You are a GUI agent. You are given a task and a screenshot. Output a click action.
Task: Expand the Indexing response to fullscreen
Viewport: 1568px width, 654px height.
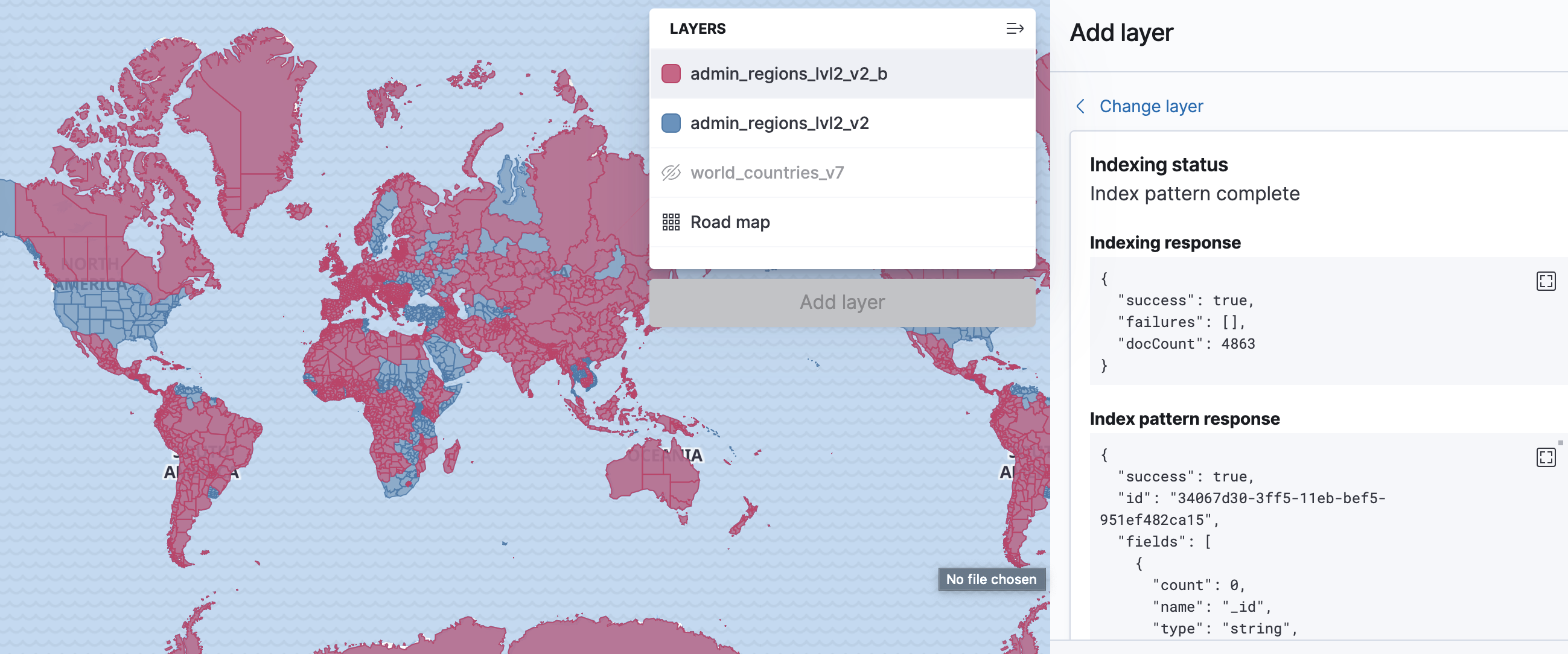1546,281
